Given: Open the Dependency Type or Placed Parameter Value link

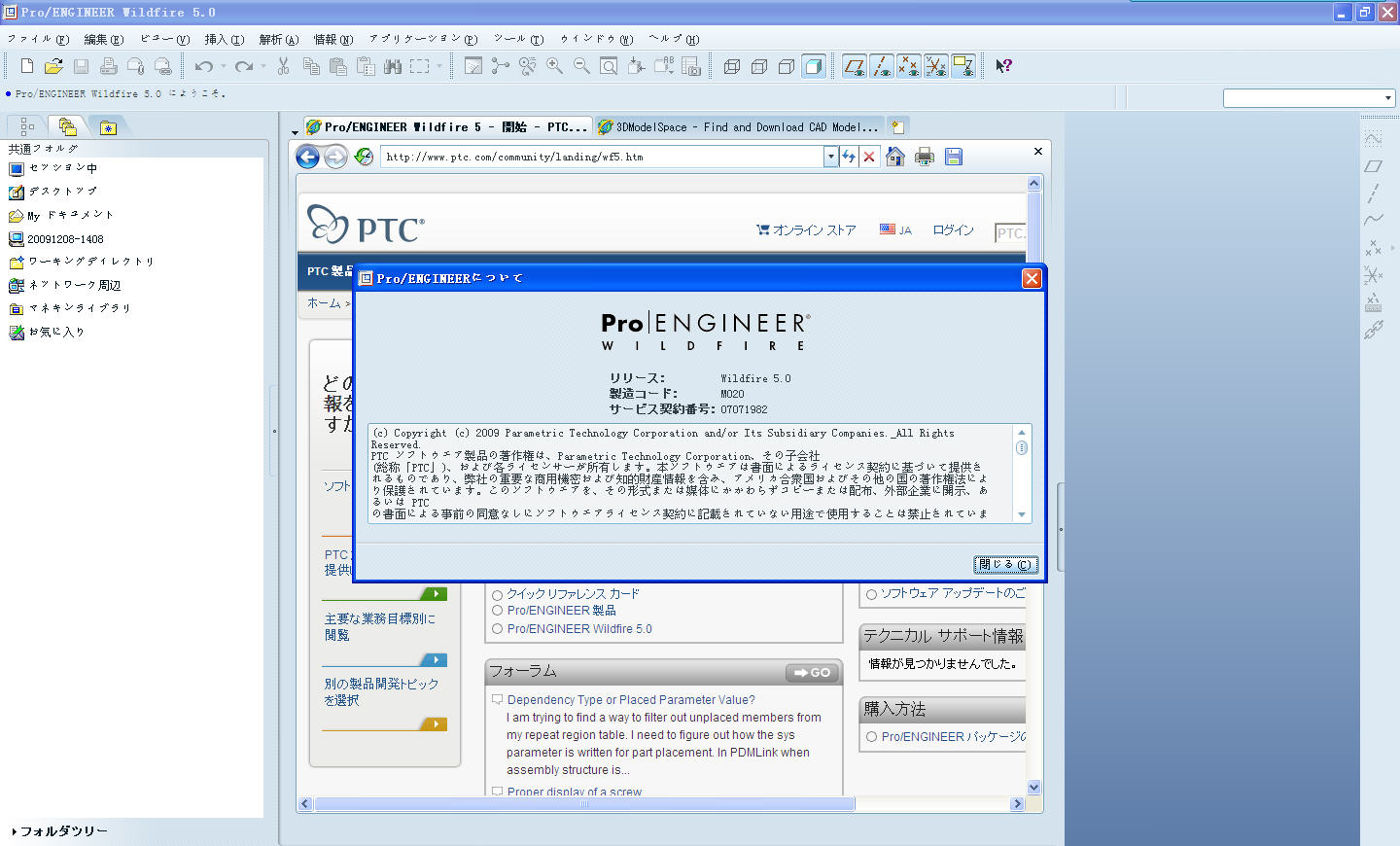Looking at the screenshot, I should coord(631,700).
